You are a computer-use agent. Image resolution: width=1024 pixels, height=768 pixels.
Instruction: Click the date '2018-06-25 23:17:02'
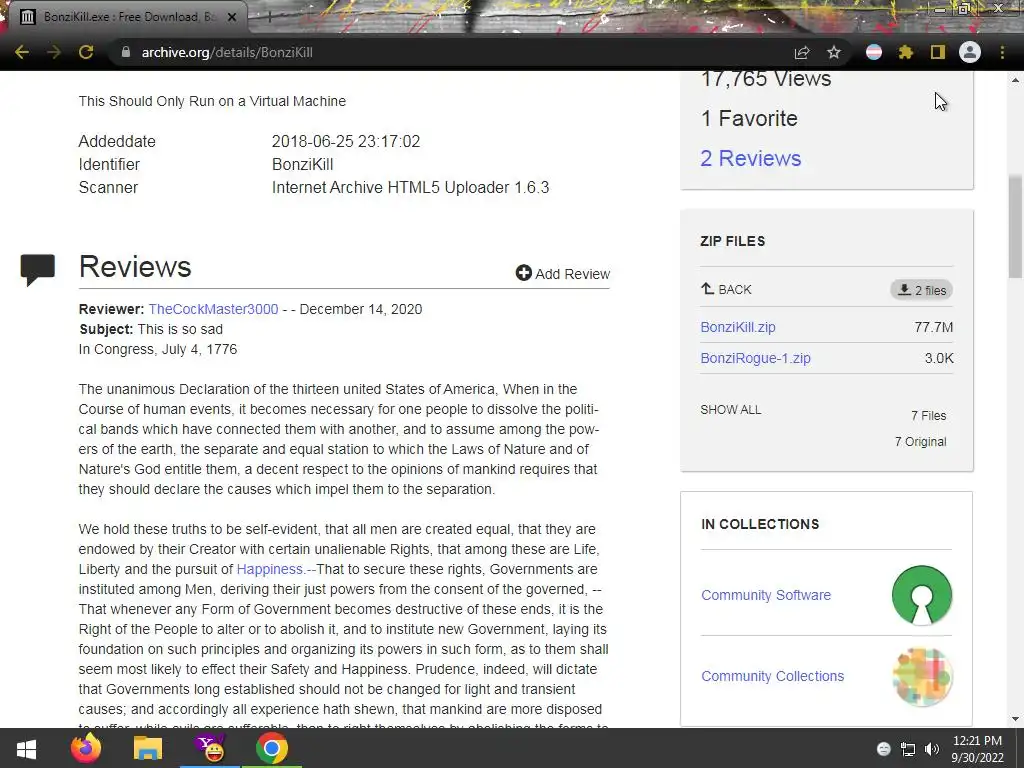[345, 141]
